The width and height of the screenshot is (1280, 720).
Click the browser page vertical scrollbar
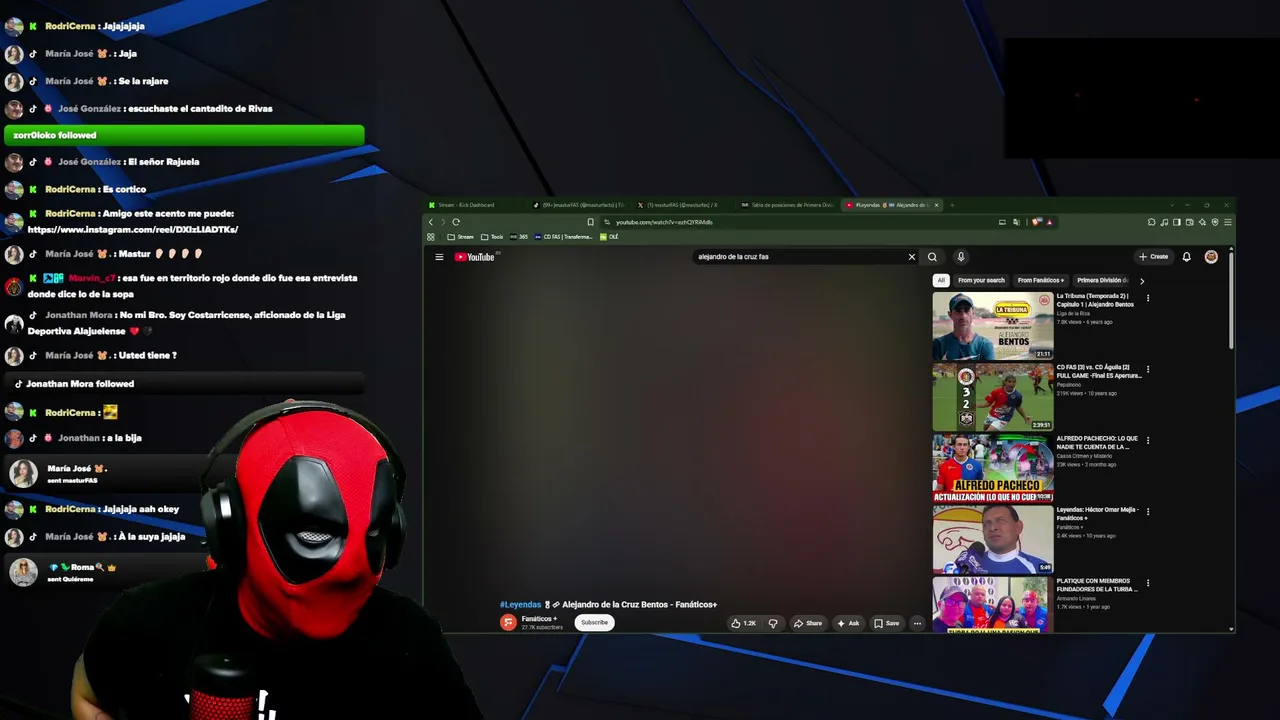[x=1231, y=300]
